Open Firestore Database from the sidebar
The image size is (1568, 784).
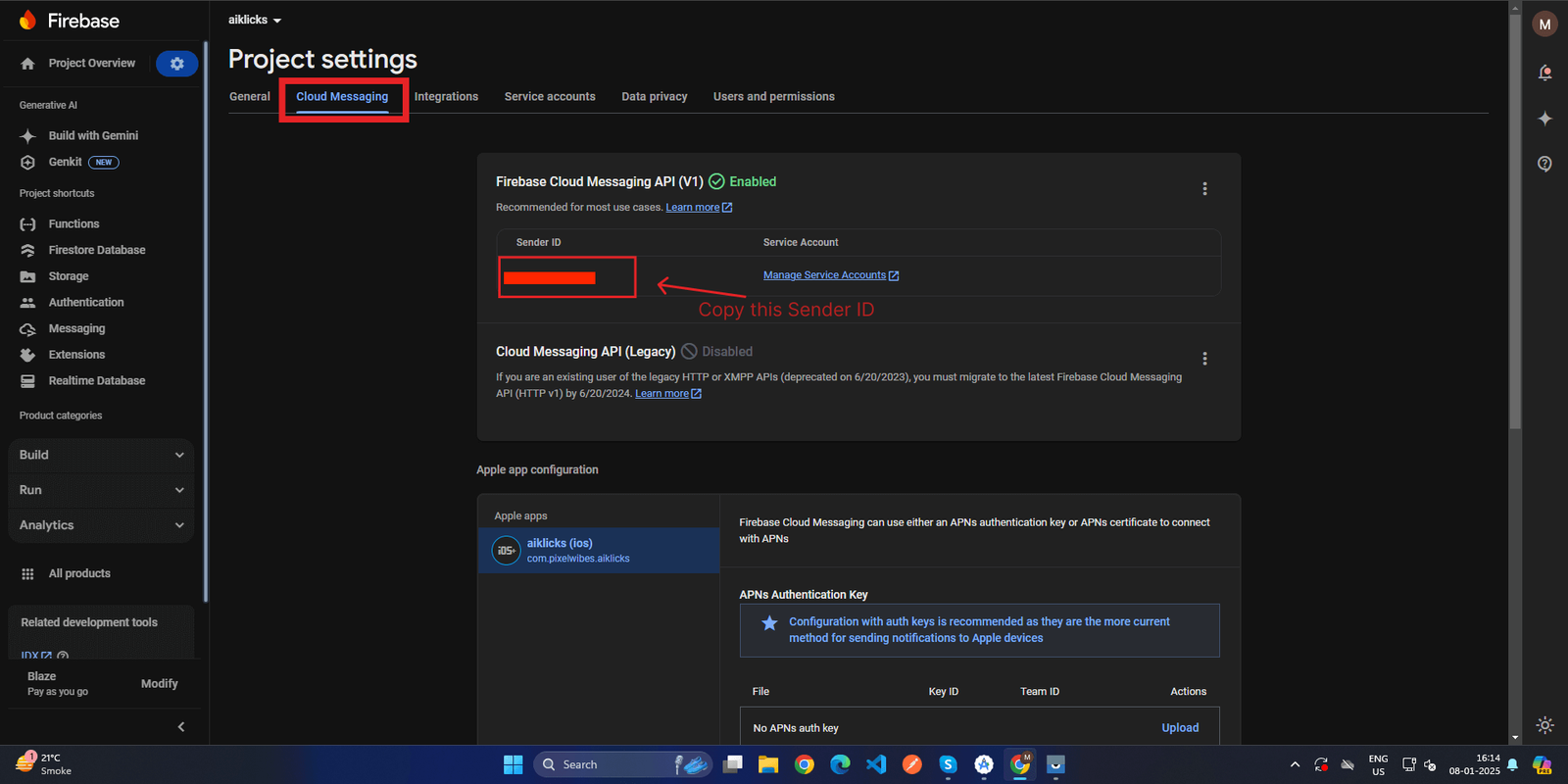point(96,250)
